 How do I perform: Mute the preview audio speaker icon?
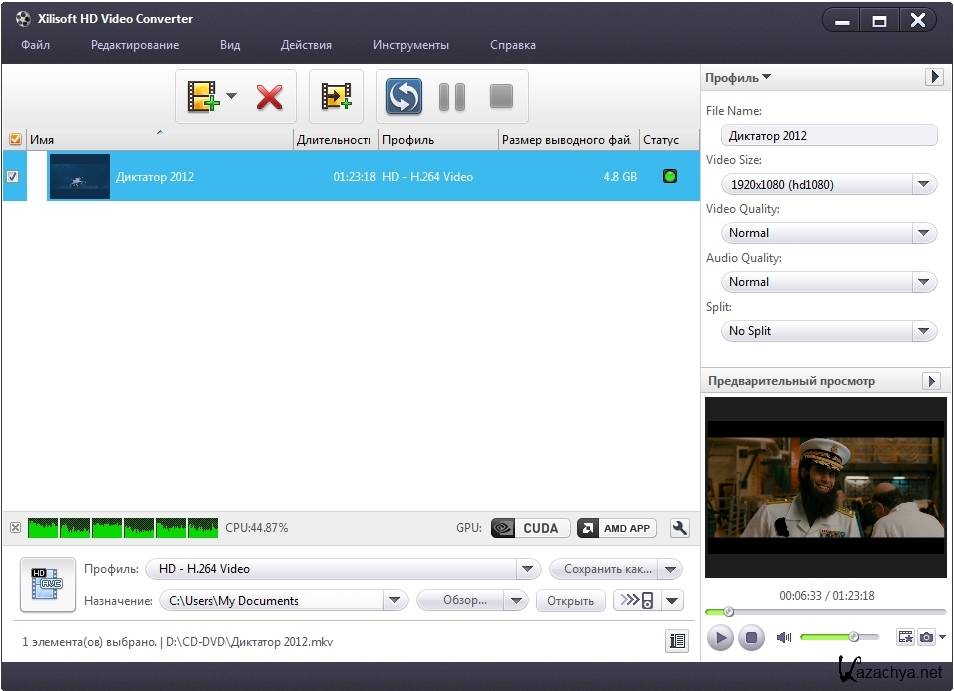[x=784, y=637]
